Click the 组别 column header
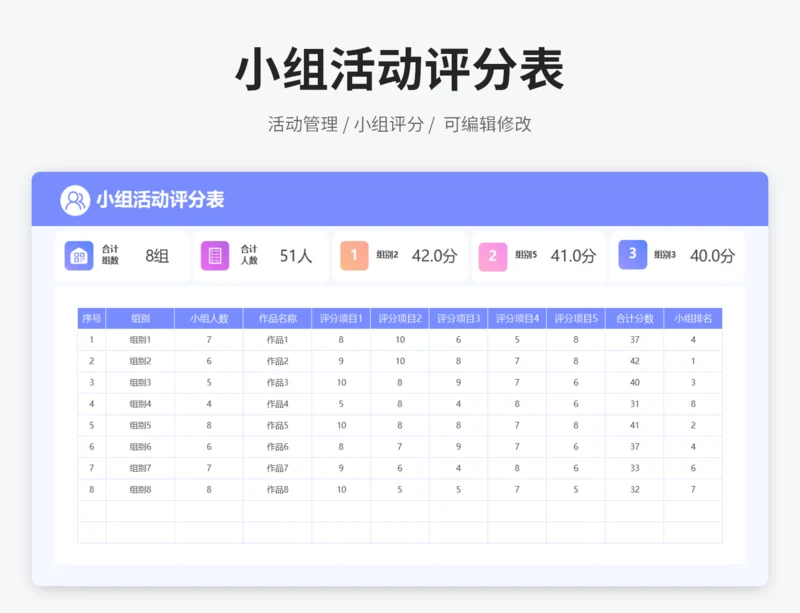800x613 pixels. 140,318
